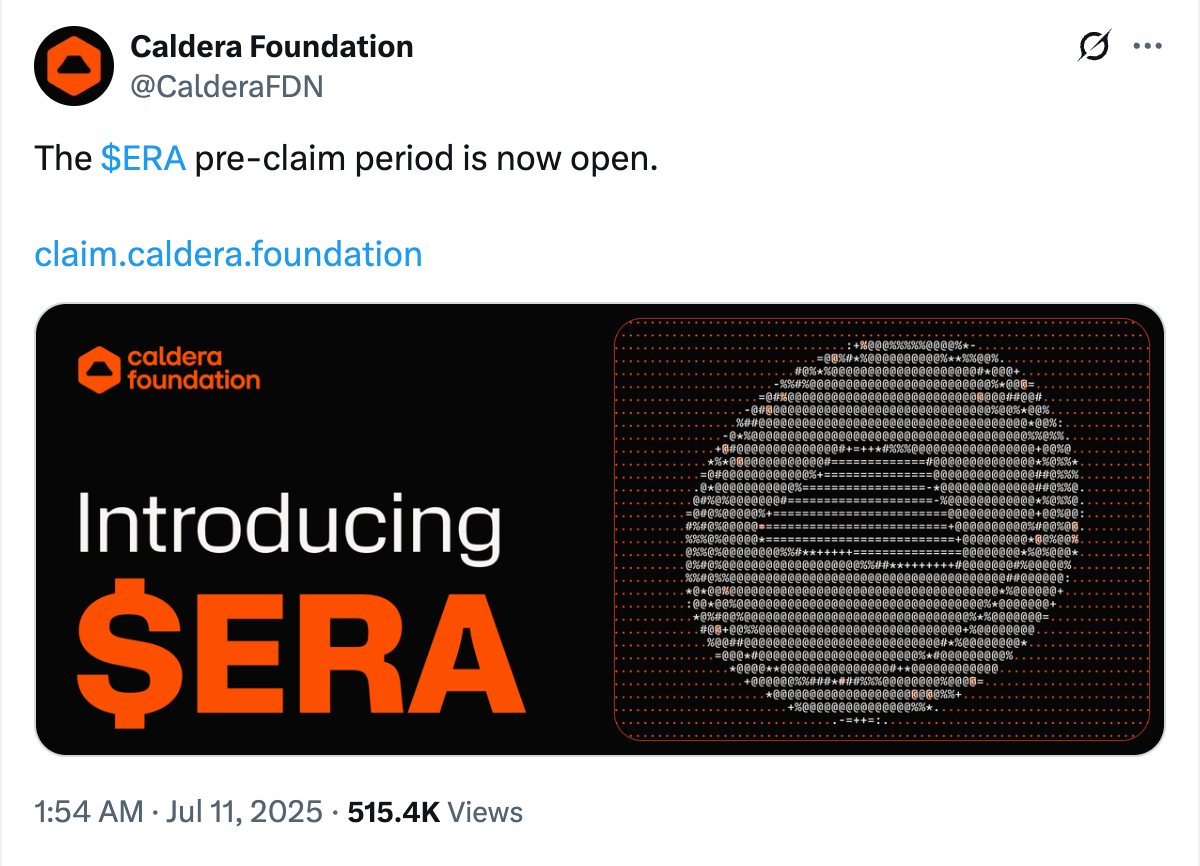The width and height of the screenshot is (1200, 866).
Task: Click the blue $ERA cashtag in the post text
Action: pyautogui.click(x=143, y=159)
